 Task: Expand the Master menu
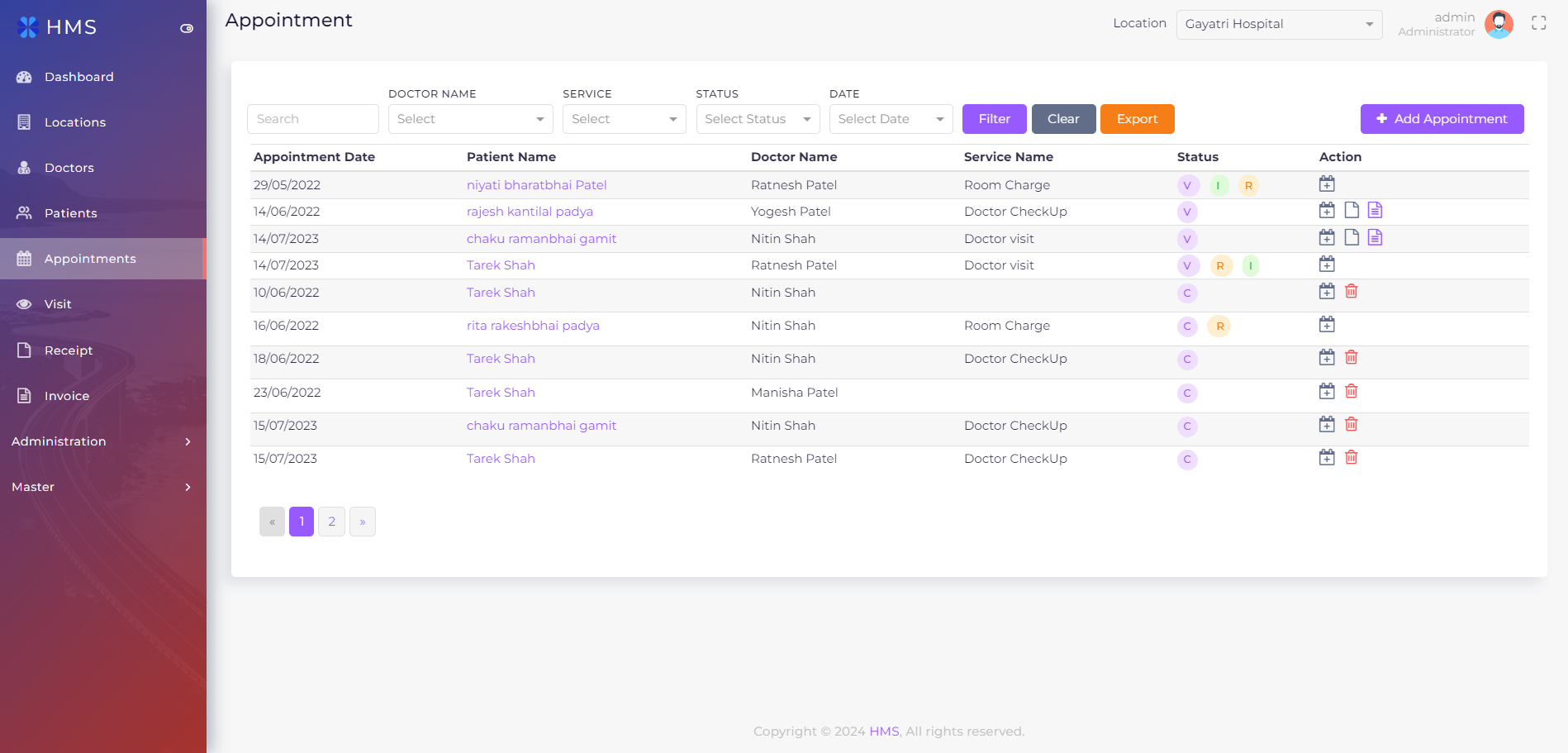(32, 487)
